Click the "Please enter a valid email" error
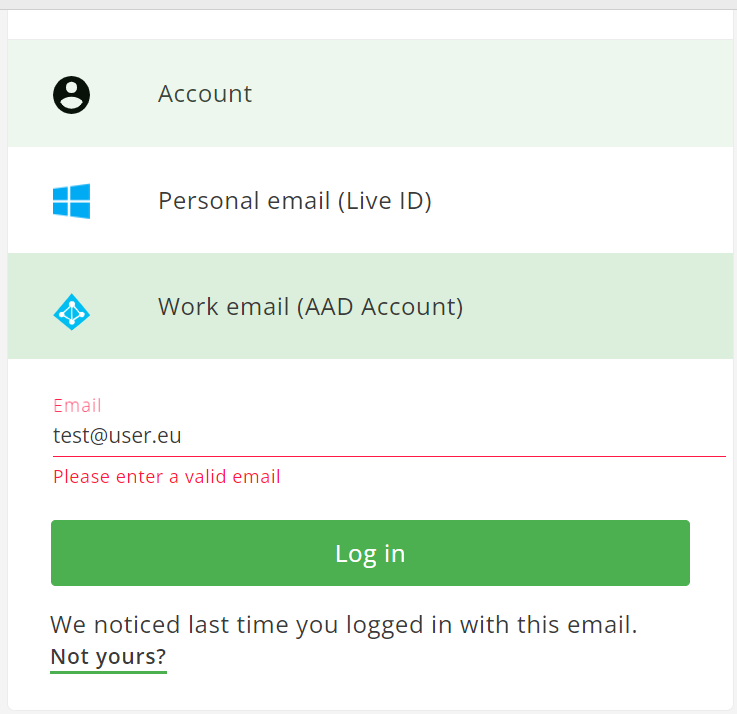737x714 pixels. click(167, 477)
